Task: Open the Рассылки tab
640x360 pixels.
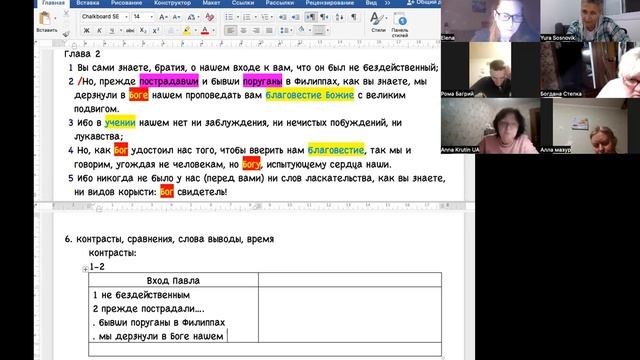Action: coord(280,3)
